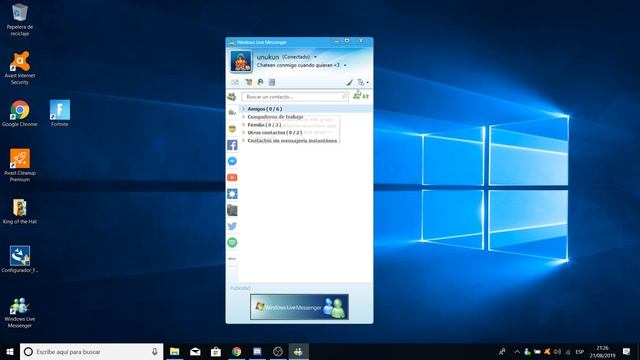Open the pencil customization icon in Messenger
This screenshot has width=640, height=360.
(349, 82)
